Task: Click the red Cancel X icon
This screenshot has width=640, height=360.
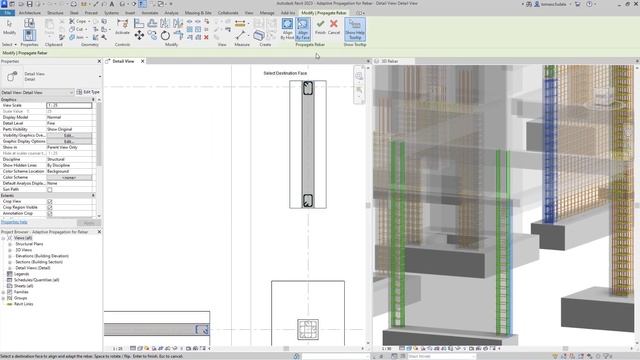Action: (334, 27)
